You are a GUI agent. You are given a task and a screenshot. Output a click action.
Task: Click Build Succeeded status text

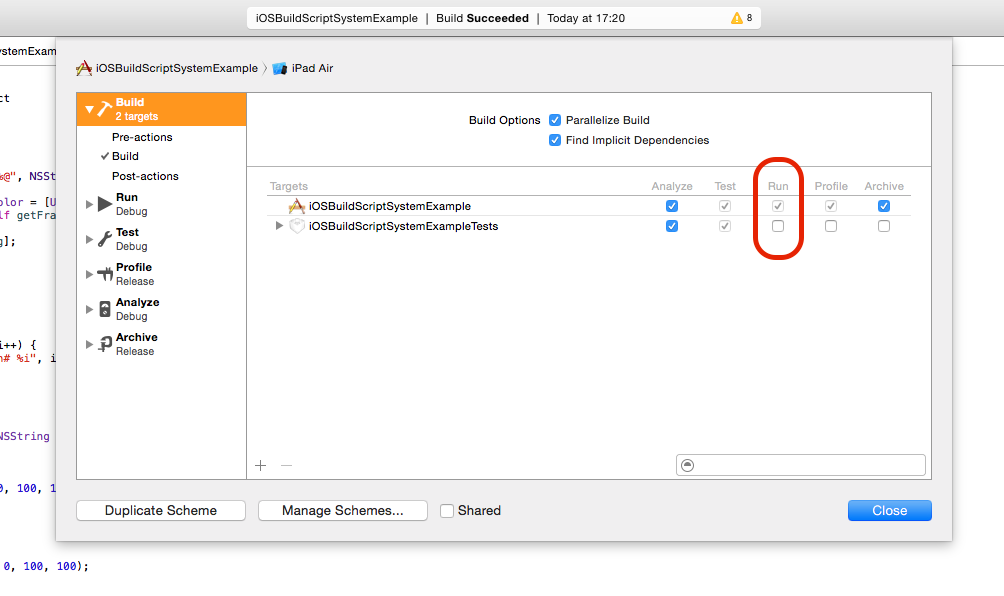click(x=482, y=18)
